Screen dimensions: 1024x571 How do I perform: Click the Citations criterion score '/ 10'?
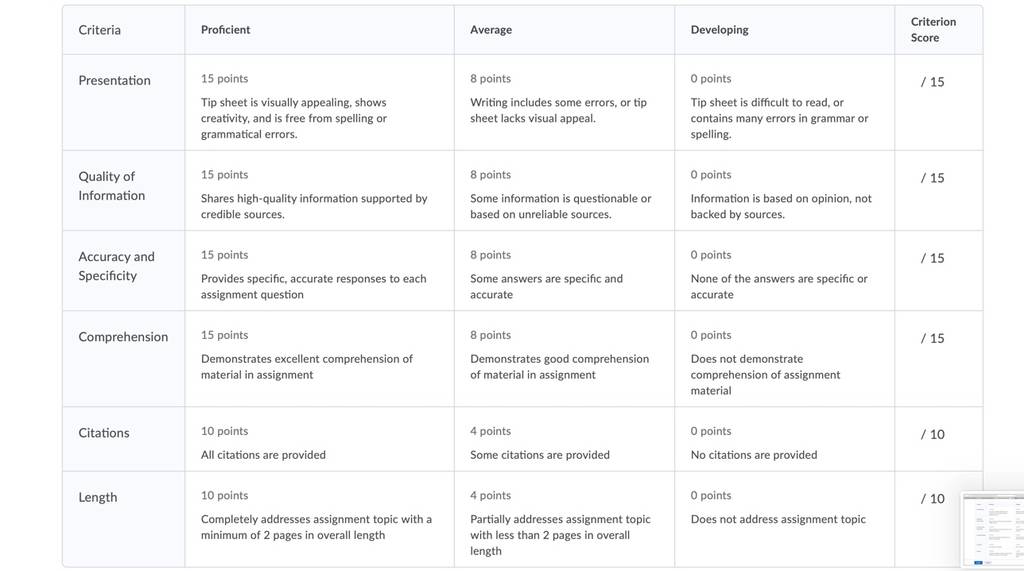click(x=933, y=434)
